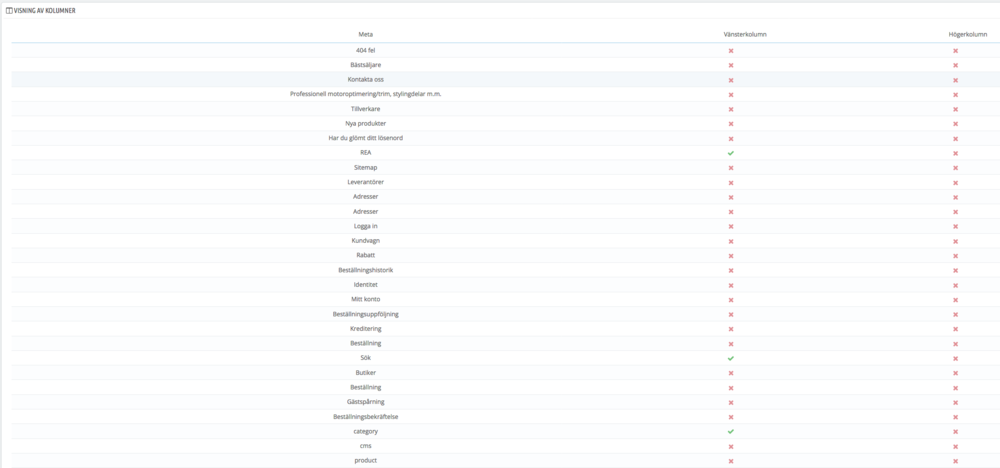Viewport: 1000px width, 468px height.
Task: Enable right column for 404 fel
Action: (955, 50)
